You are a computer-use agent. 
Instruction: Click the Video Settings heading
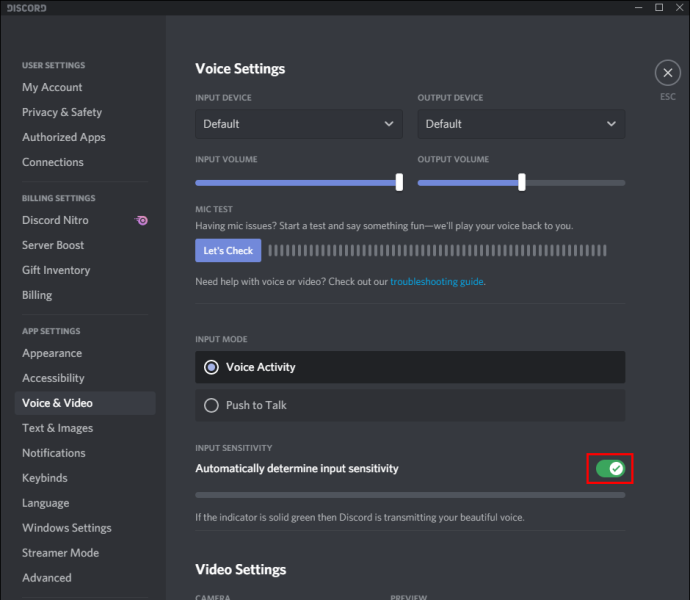241,570
